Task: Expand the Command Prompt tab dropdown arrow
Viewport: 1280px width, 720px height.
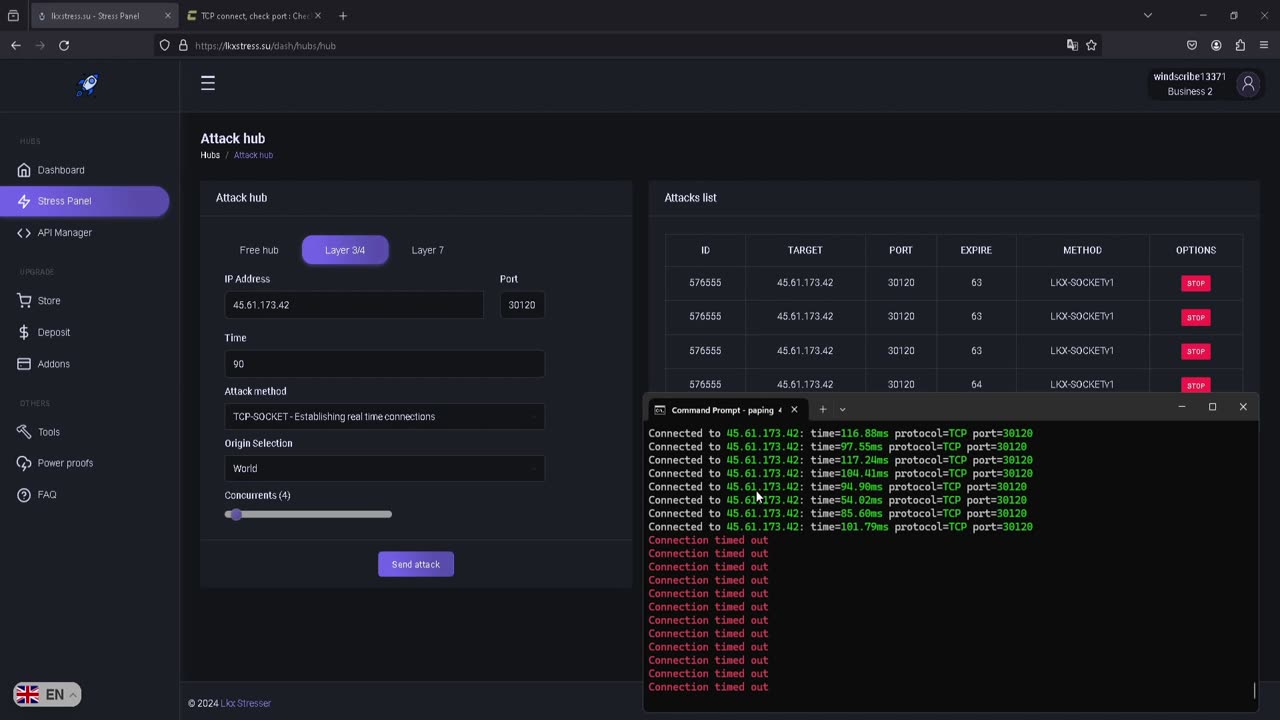Action: (x=842, y=409)
